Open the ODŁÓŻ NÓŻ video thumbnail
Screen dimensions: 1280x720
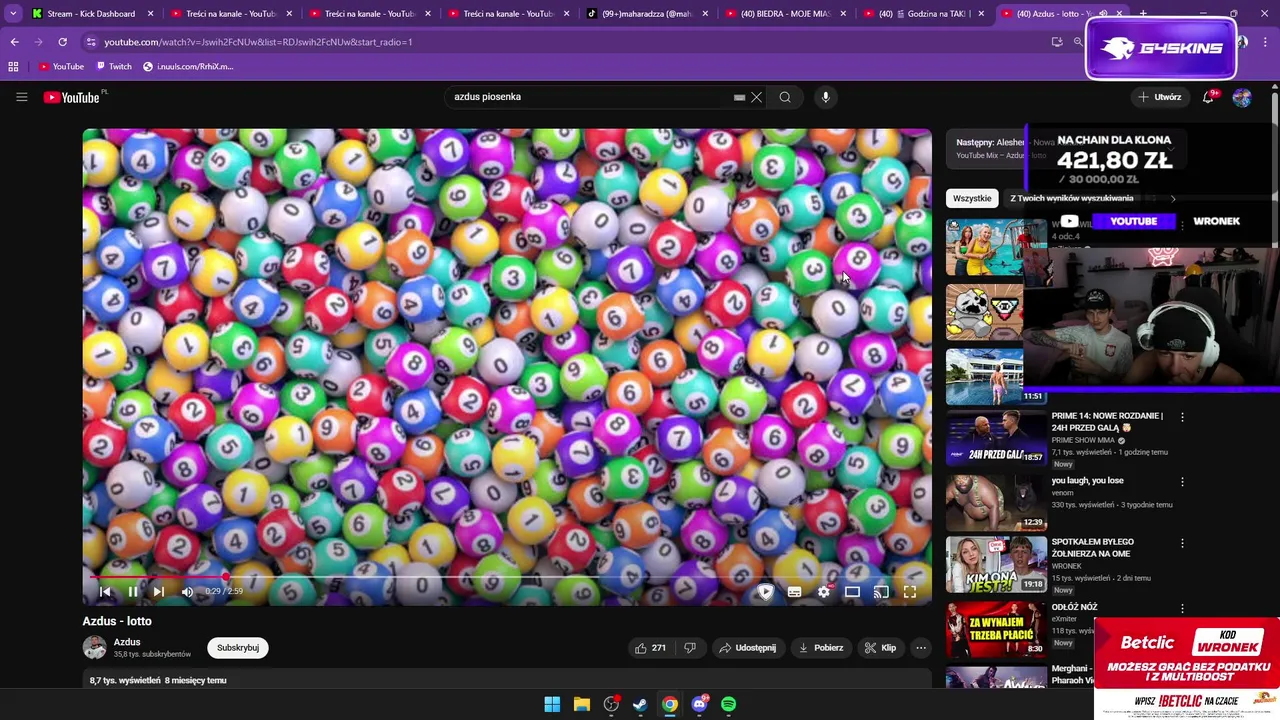[996, 629]
